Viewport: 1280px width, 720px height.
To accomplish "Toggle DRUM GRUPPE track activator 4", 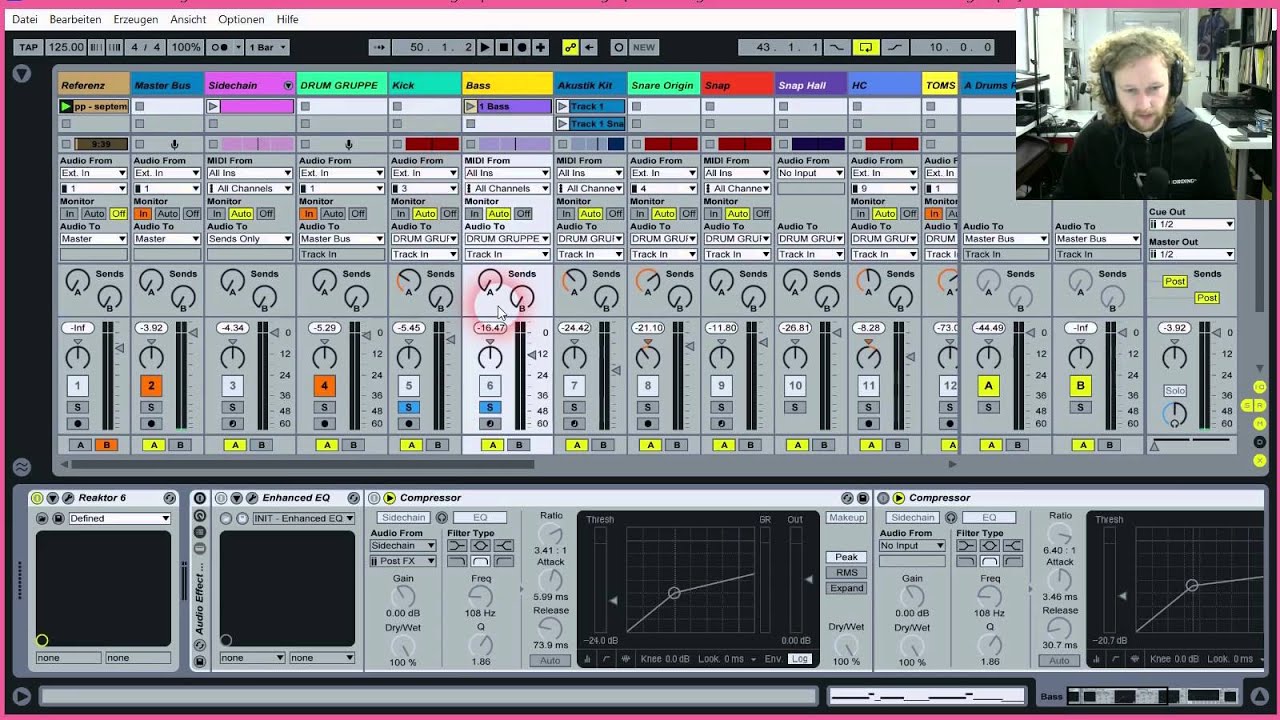I will coord(324,385).
